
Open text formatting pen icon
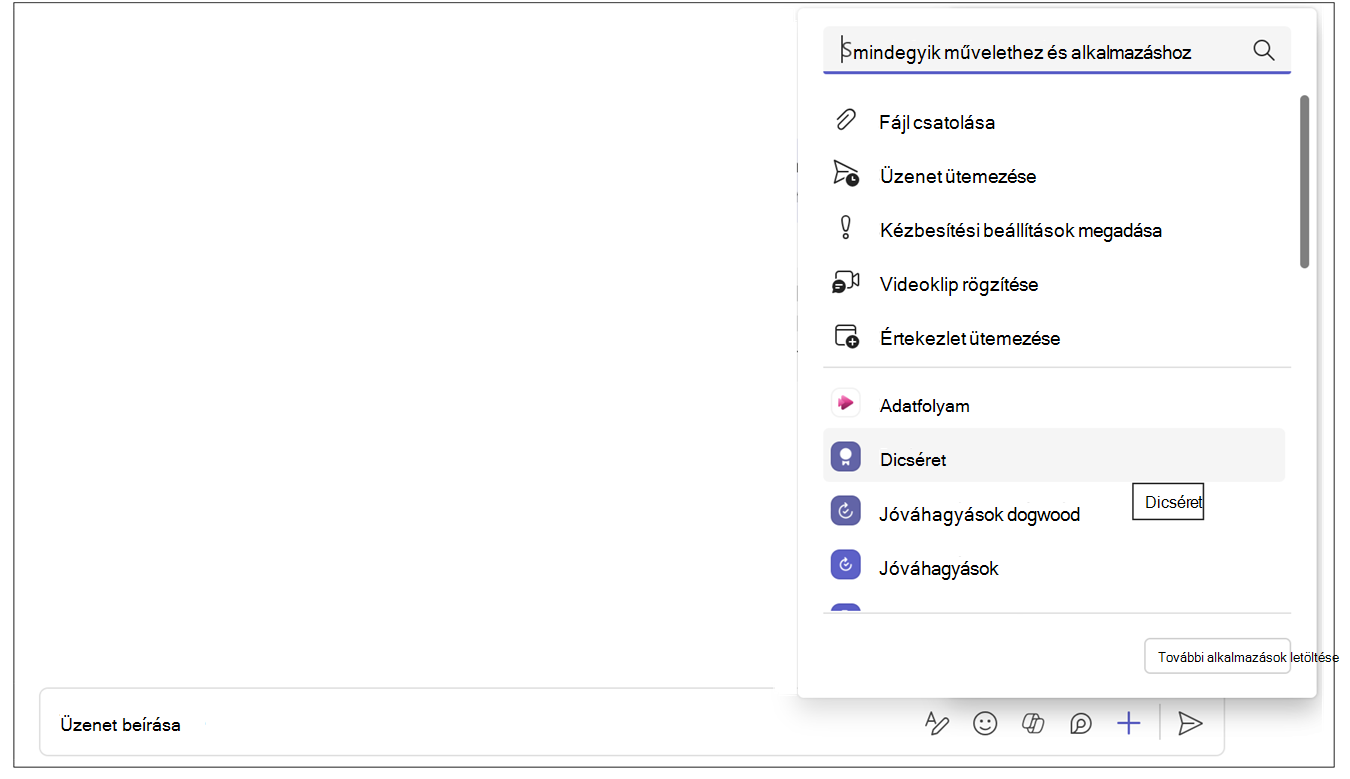click(x=937, y=723)
